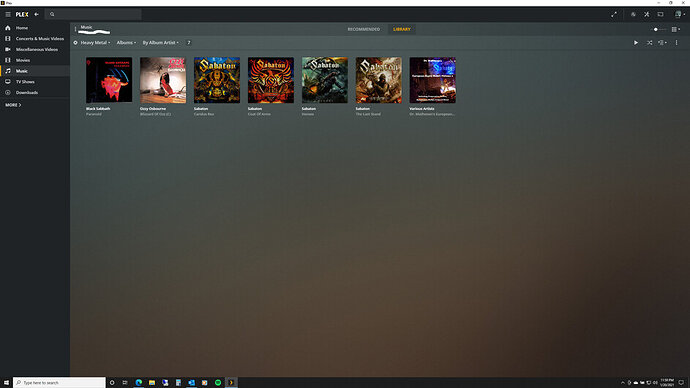Screen dimensions: 690x388
Task: Click the Home house icon
Action: pyautogui.click(x=8, y=28)
